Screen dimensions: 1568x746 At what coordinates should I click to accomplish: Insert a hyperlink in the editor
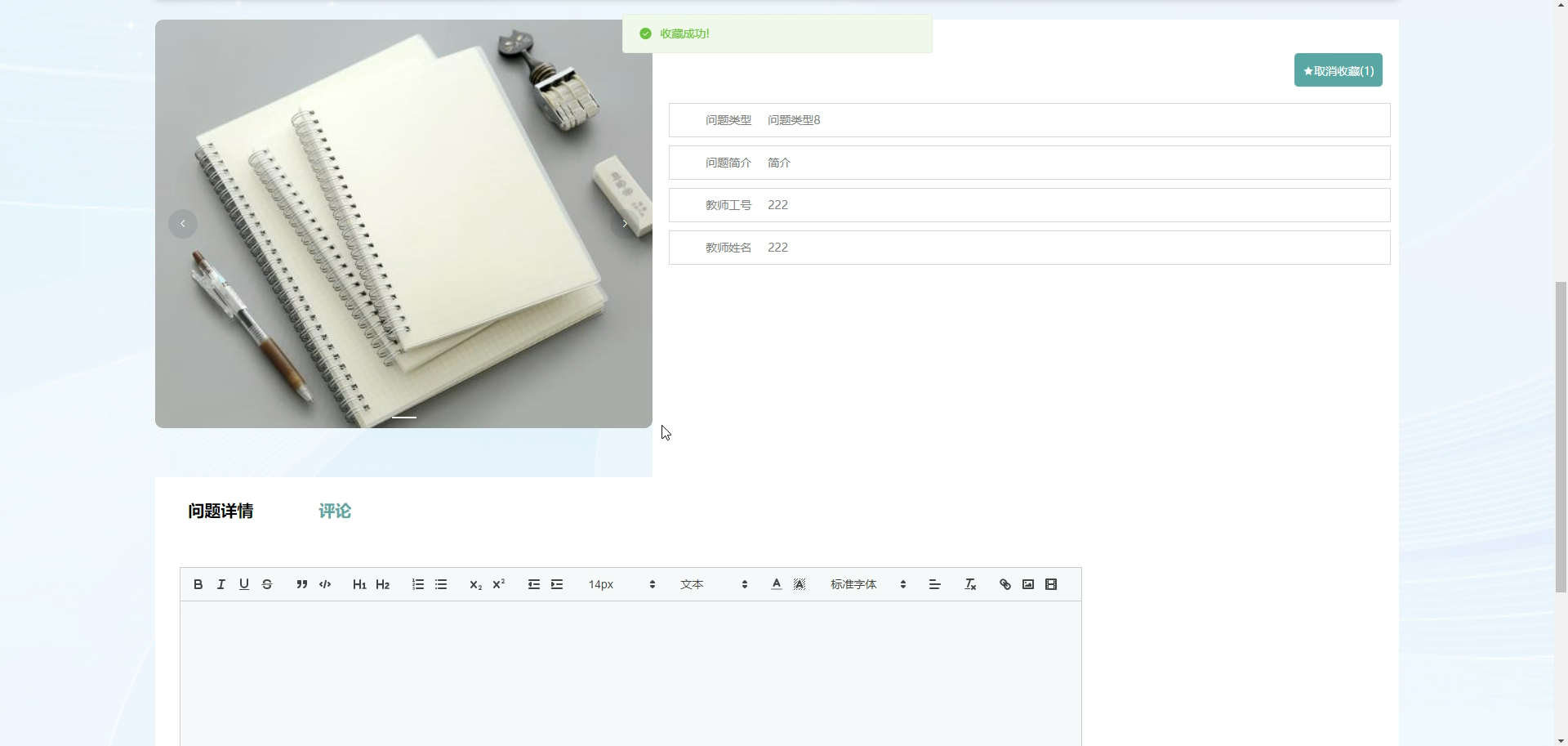tap(1005, 584)
